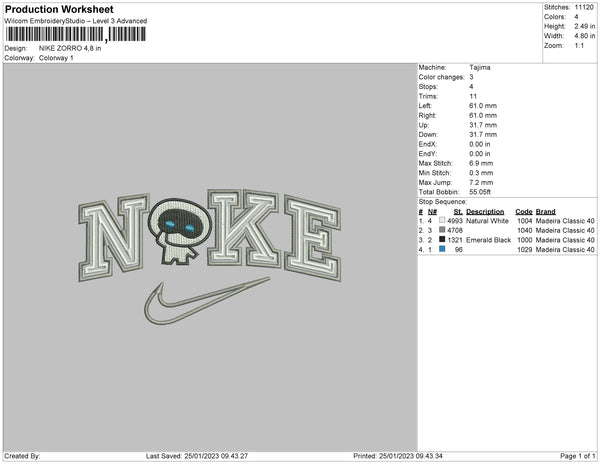Click the NIKE design preview lettering
Screen dimensions: 600x464
(210, 234)
